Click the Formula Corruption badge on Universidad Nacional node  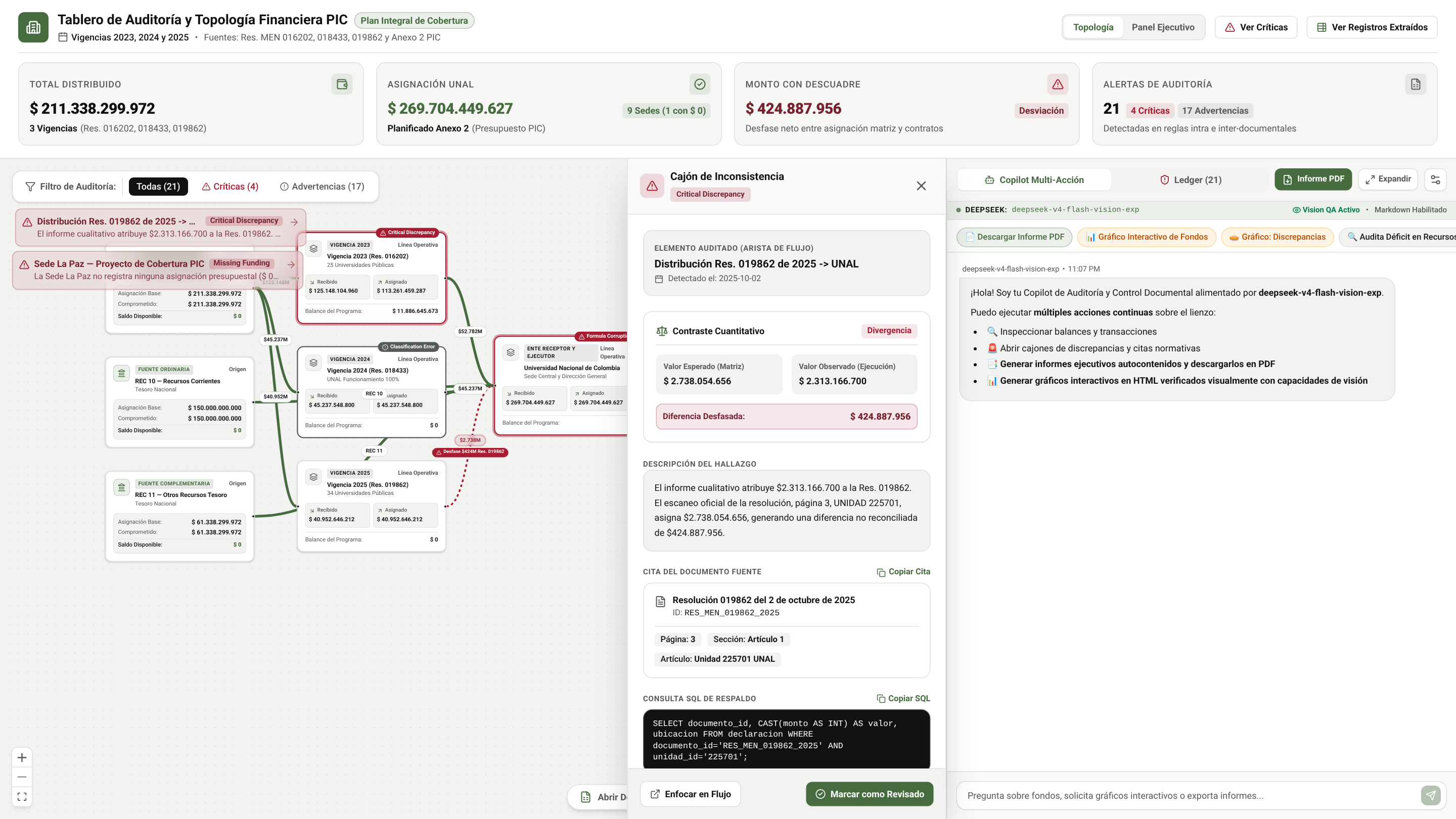(602, 336)
